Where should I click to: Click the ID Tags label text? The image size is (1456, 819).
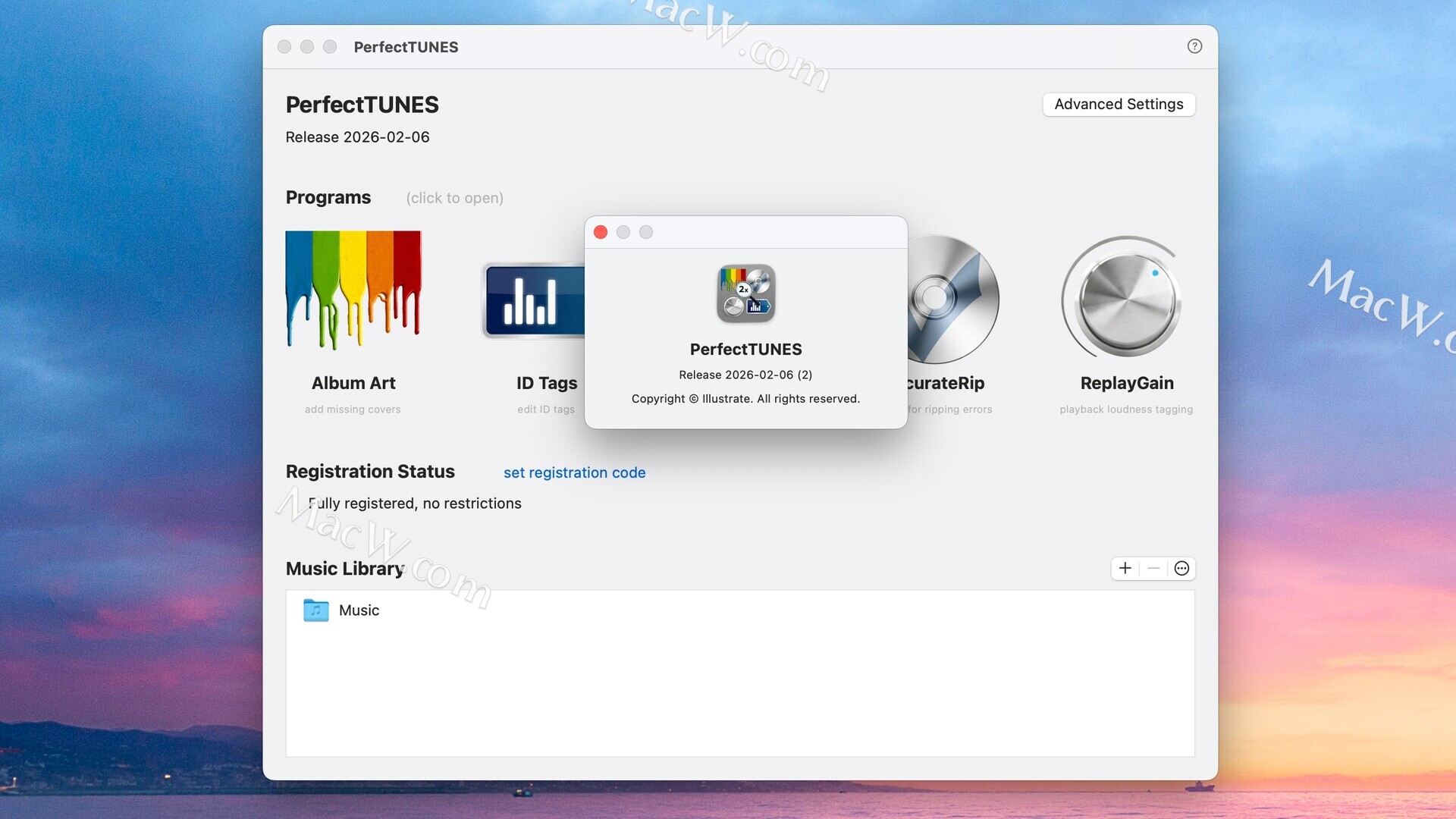[x=546, y=384]
